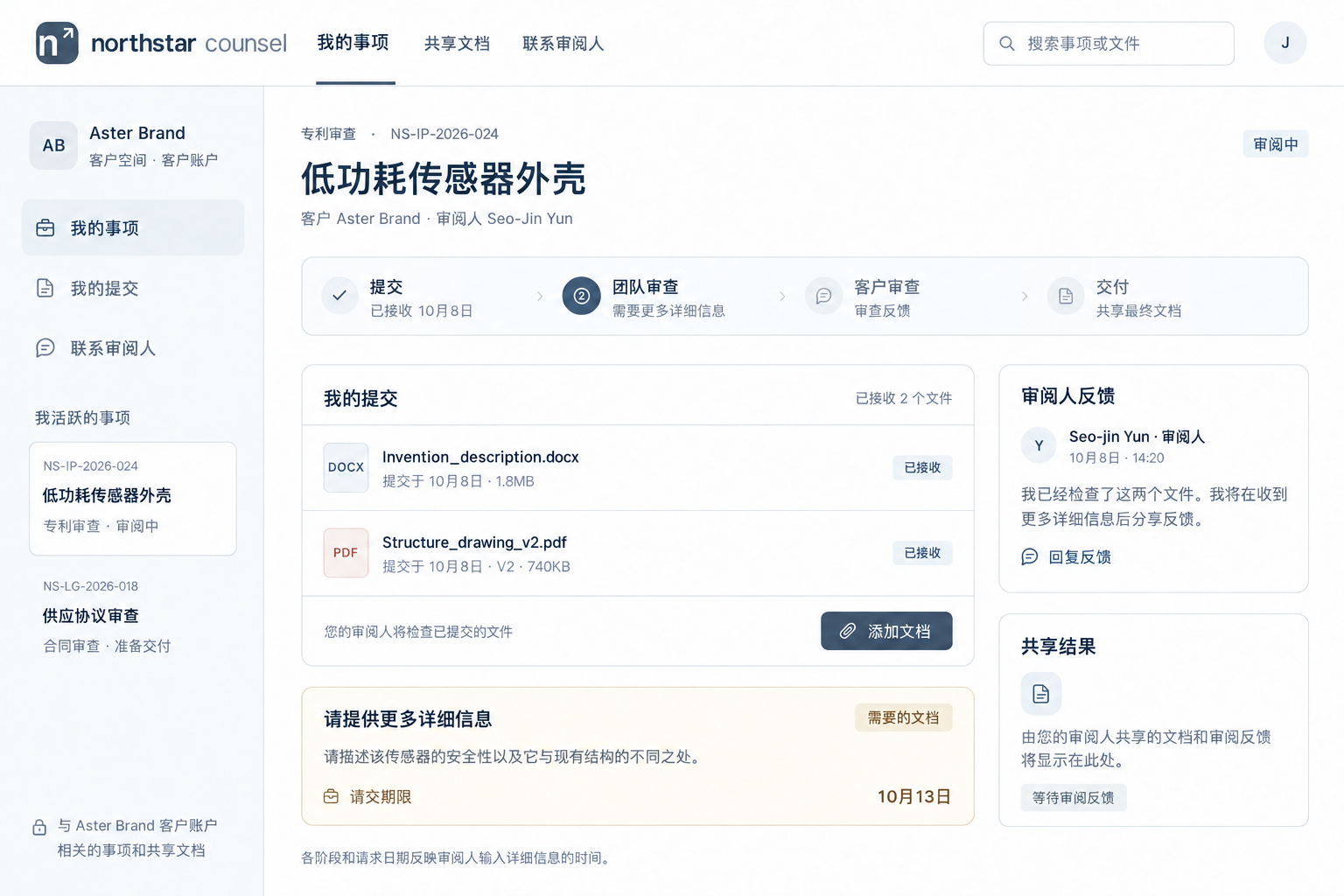The image size is (1344, 896).
Task: Click the 添加文档 button
Action: pos(886,631)
